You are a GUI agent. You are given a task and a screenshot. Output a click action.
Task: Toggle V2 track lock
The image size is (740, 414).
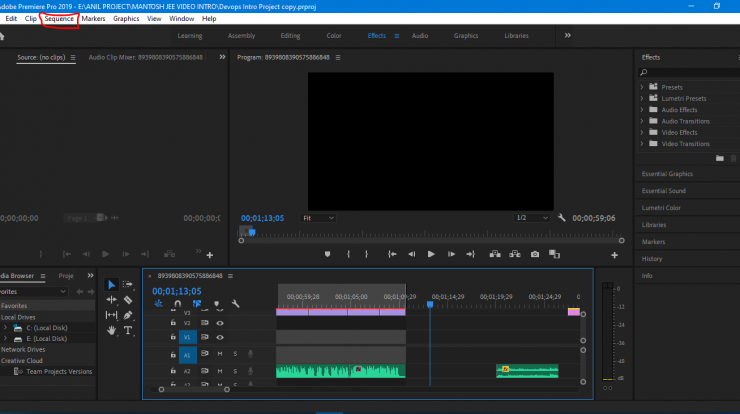[x=173, y=323]
